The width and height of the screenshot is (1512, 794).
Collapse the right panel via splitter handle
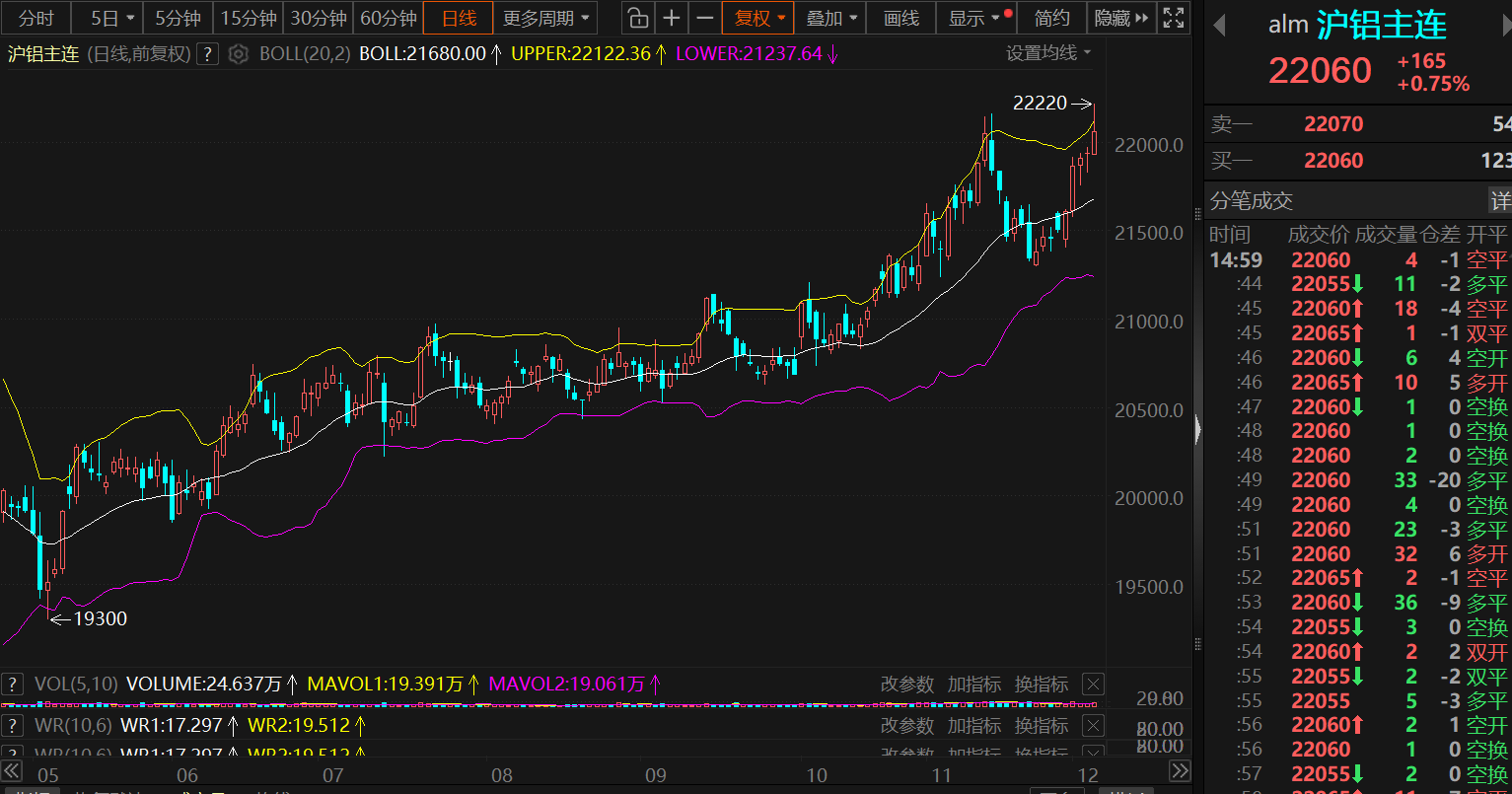pos(1198,429)
